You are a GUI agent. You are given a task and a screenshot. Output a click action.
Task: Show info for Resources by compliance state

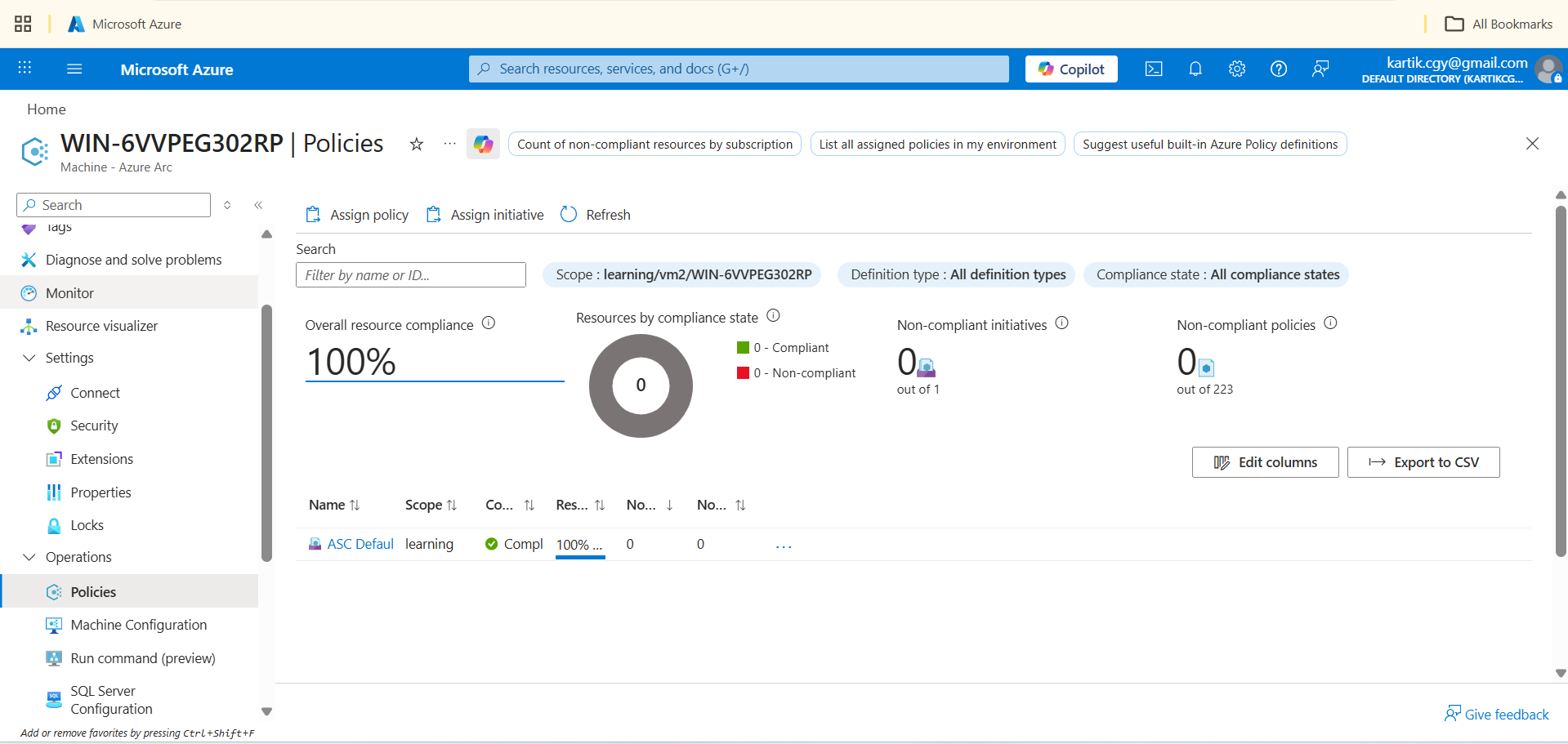tap(773, 315)
